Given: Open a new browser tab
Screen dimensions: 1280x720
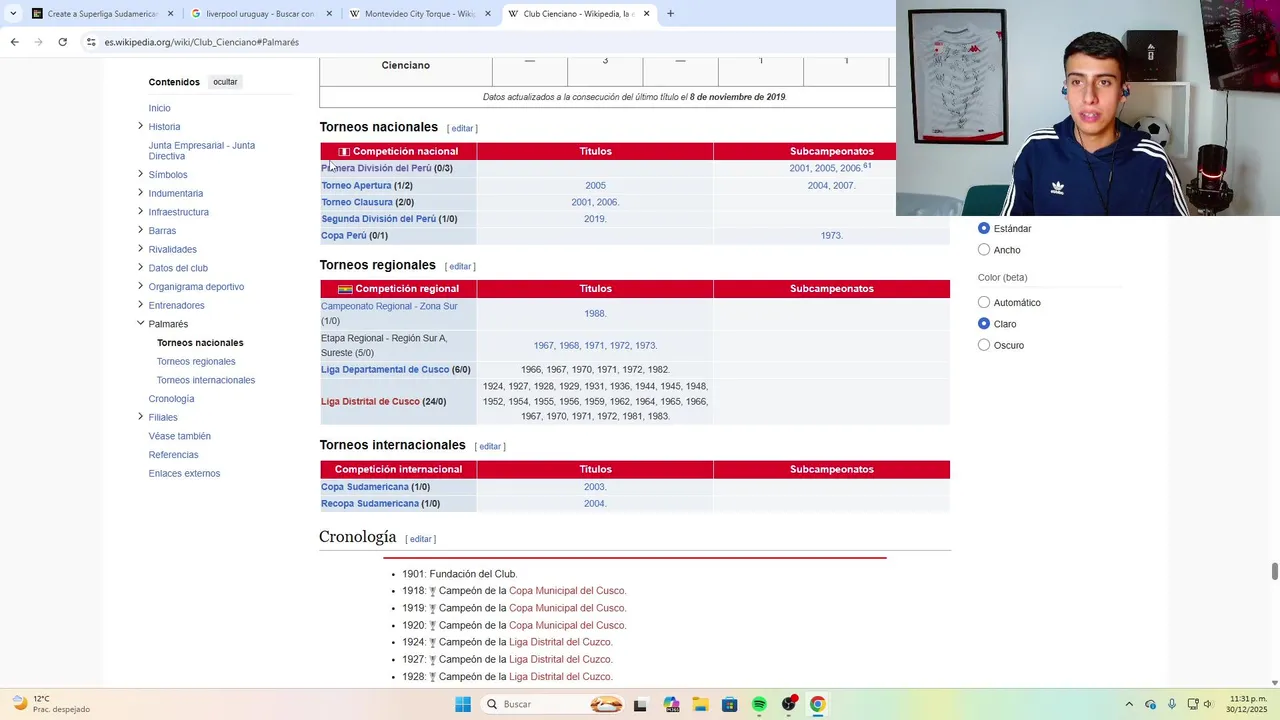Looking at the screenshot, I should pos(670,14).
